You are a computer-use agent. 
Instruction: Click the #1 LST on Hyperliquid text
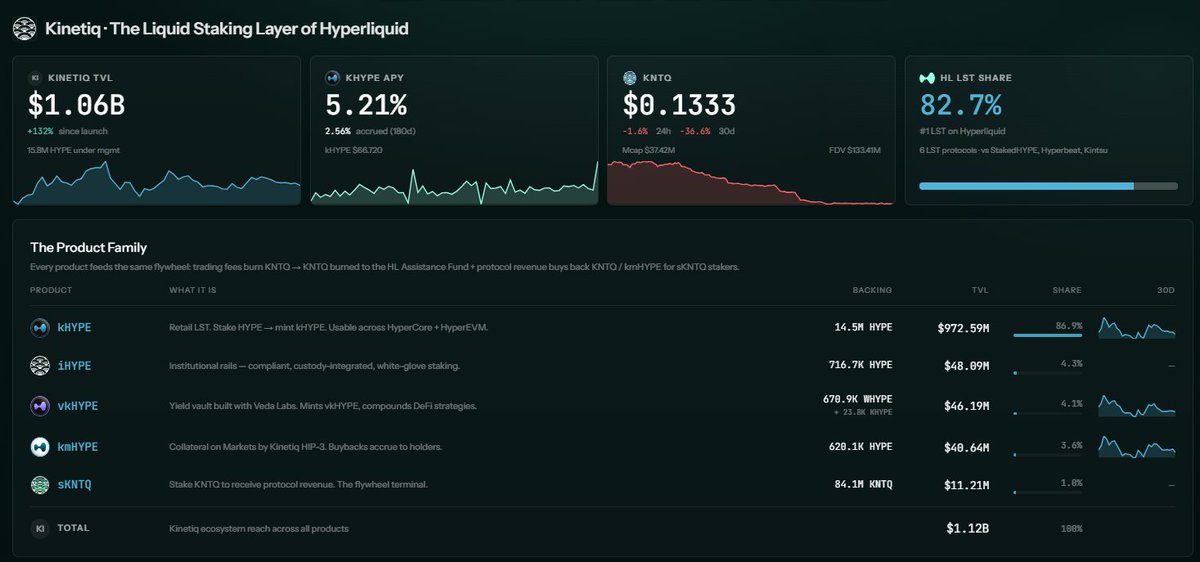963,131
